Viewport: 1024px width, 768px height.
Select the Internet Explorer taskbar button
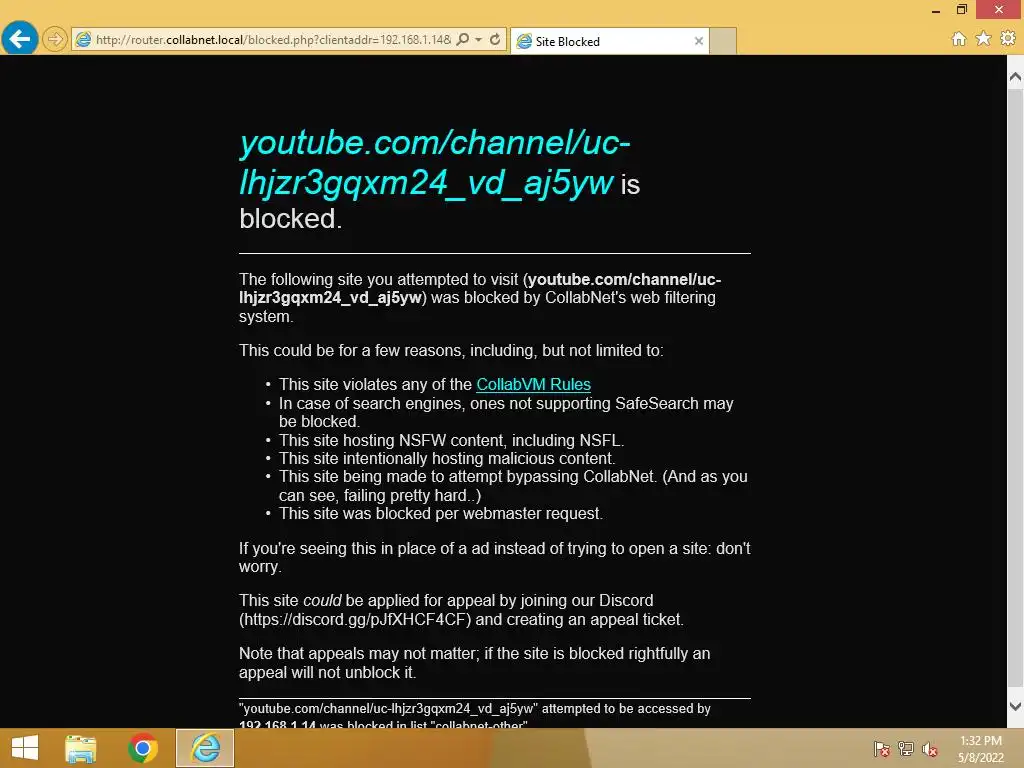[205, 748]
